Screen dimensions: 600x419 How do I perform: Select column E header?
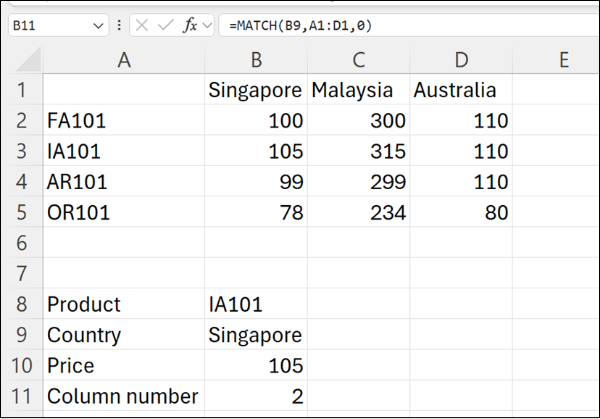563,60
